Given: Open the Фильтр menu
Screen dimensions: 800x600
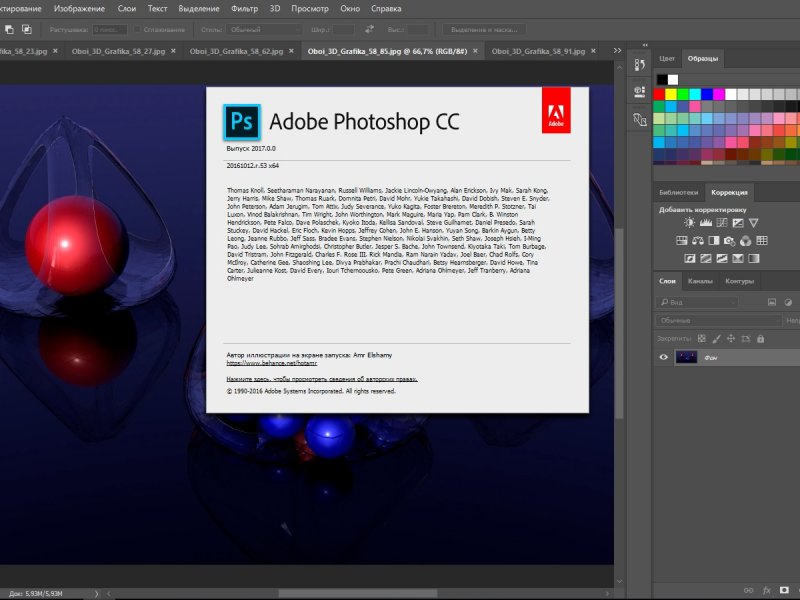Looking at the screenshot, I should click(x=244, y=9).
